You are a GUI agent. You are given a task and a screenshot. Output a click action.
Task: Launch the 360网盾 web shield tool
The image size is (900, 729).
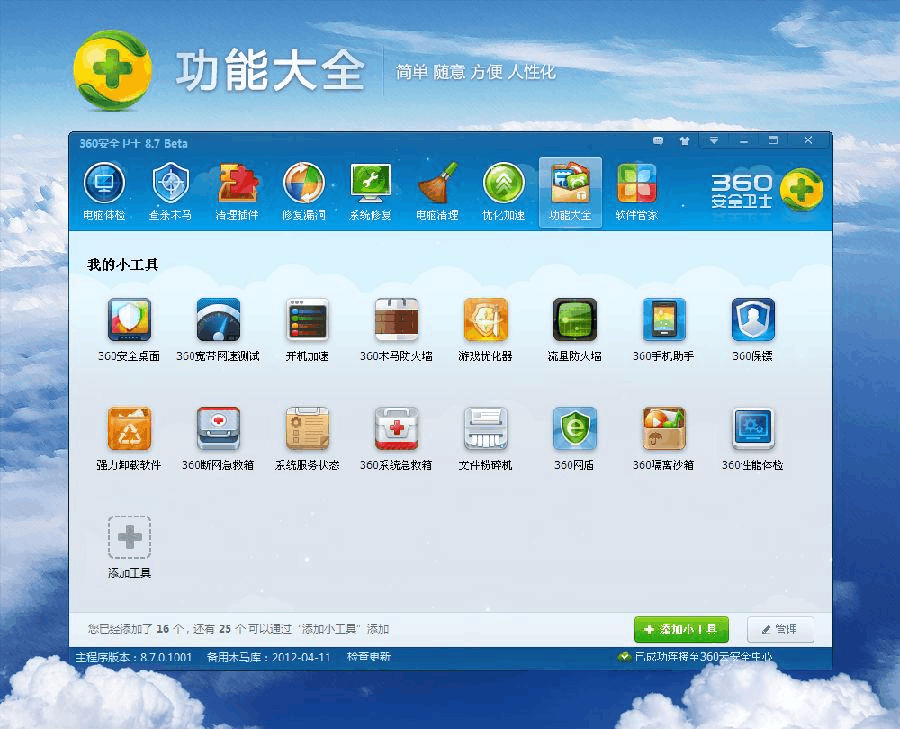click(x=574, y=439)
